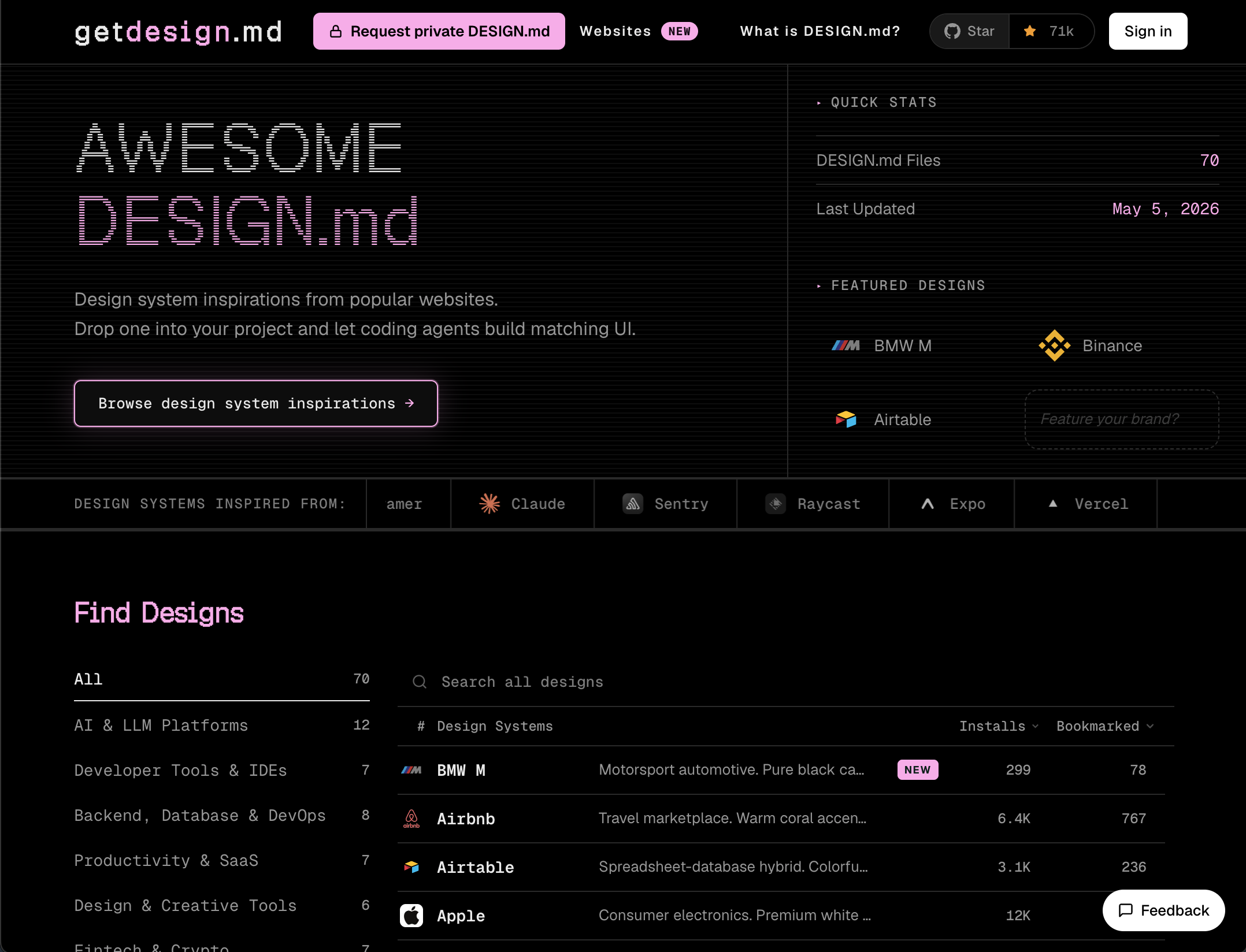1246x952 pixels.
Task: Open the Websites nav link
Action: pos(615,31)
